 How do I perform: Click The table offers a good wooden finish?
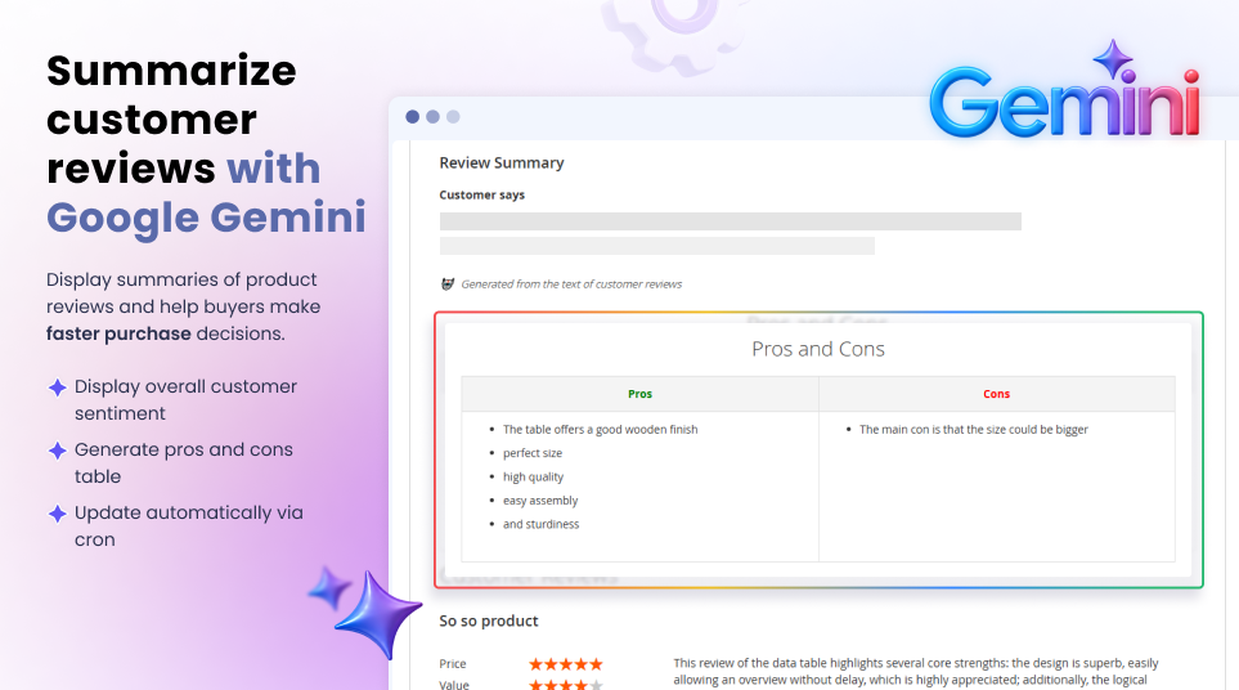point(600,429)
